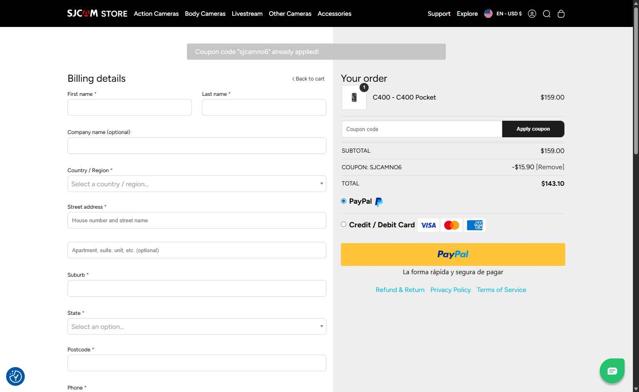Click the PayPal logo beside the radio option

(x=379, y=202)
